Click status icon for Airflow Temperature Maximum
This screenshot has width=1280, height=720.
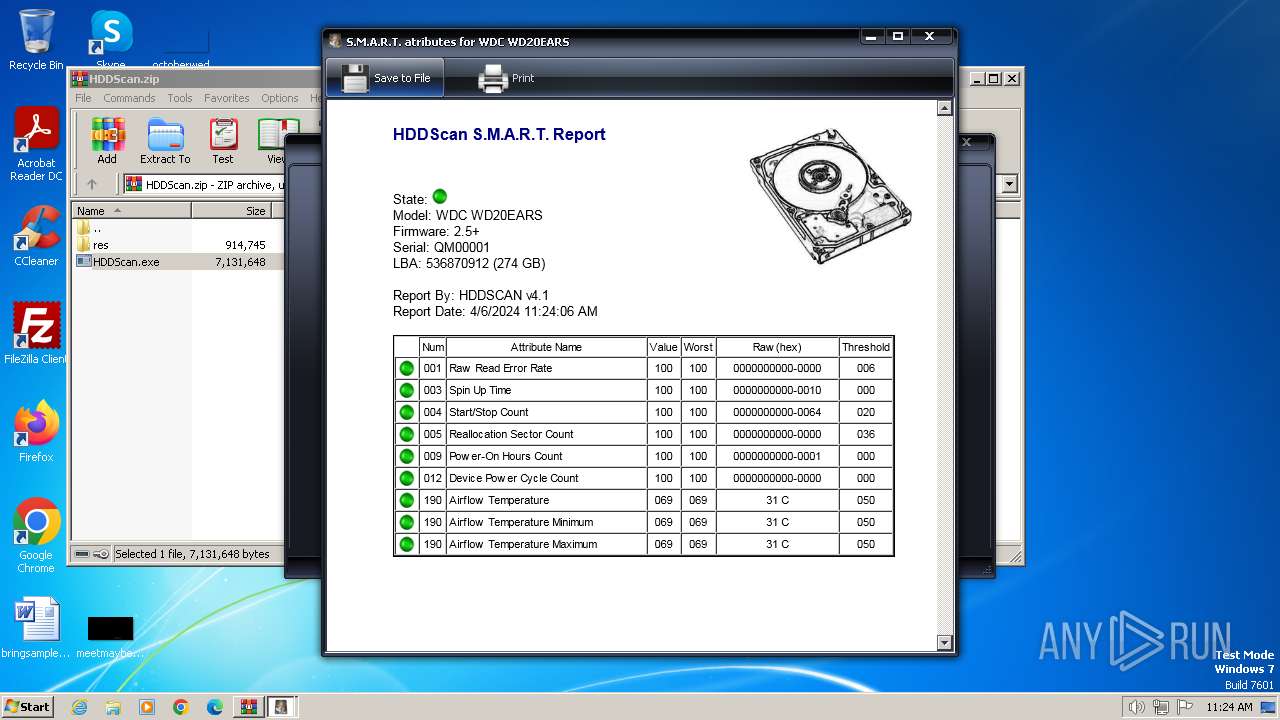tap(406, 544)
